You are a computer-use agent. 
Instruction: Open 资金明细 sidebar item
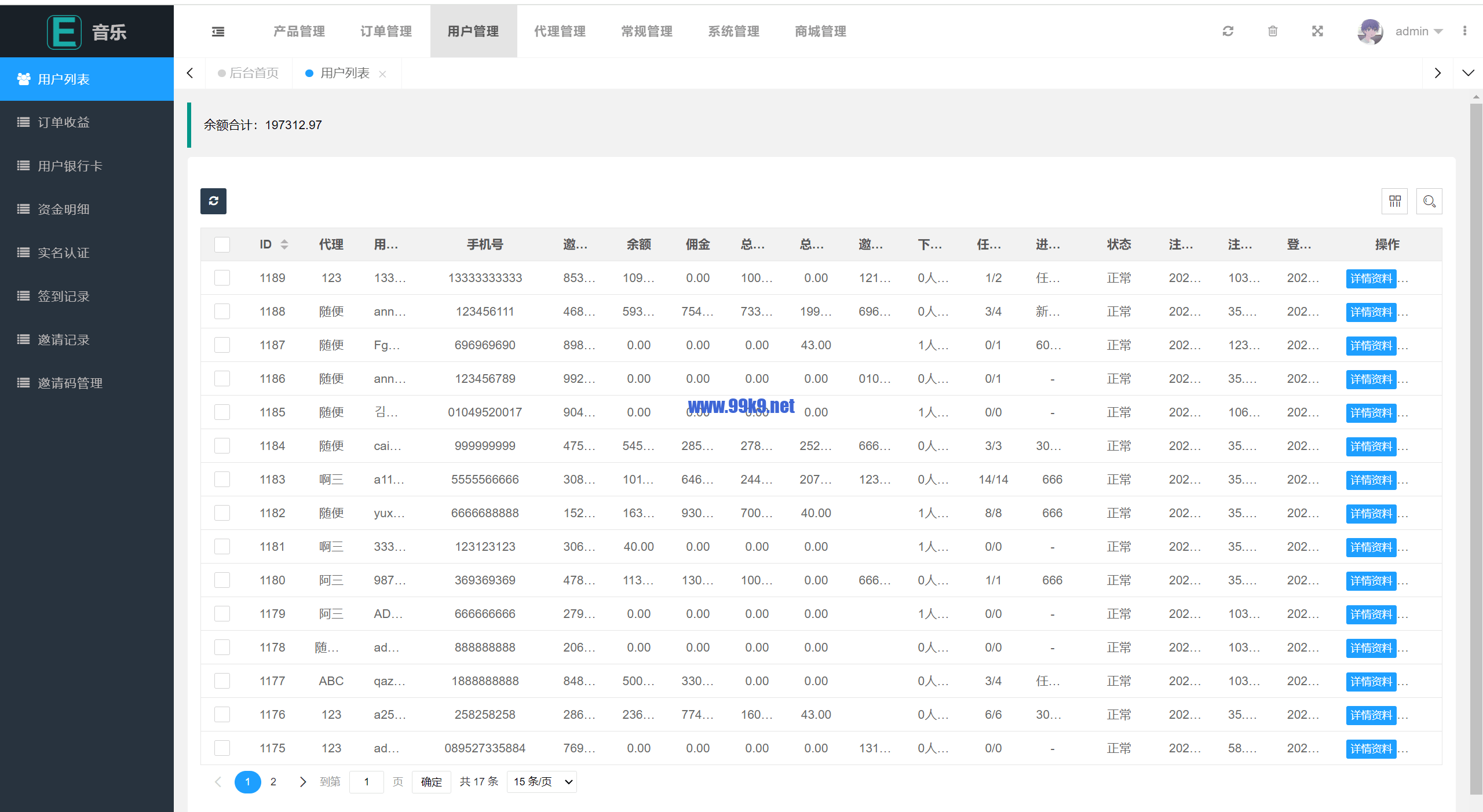pos(87,209)
